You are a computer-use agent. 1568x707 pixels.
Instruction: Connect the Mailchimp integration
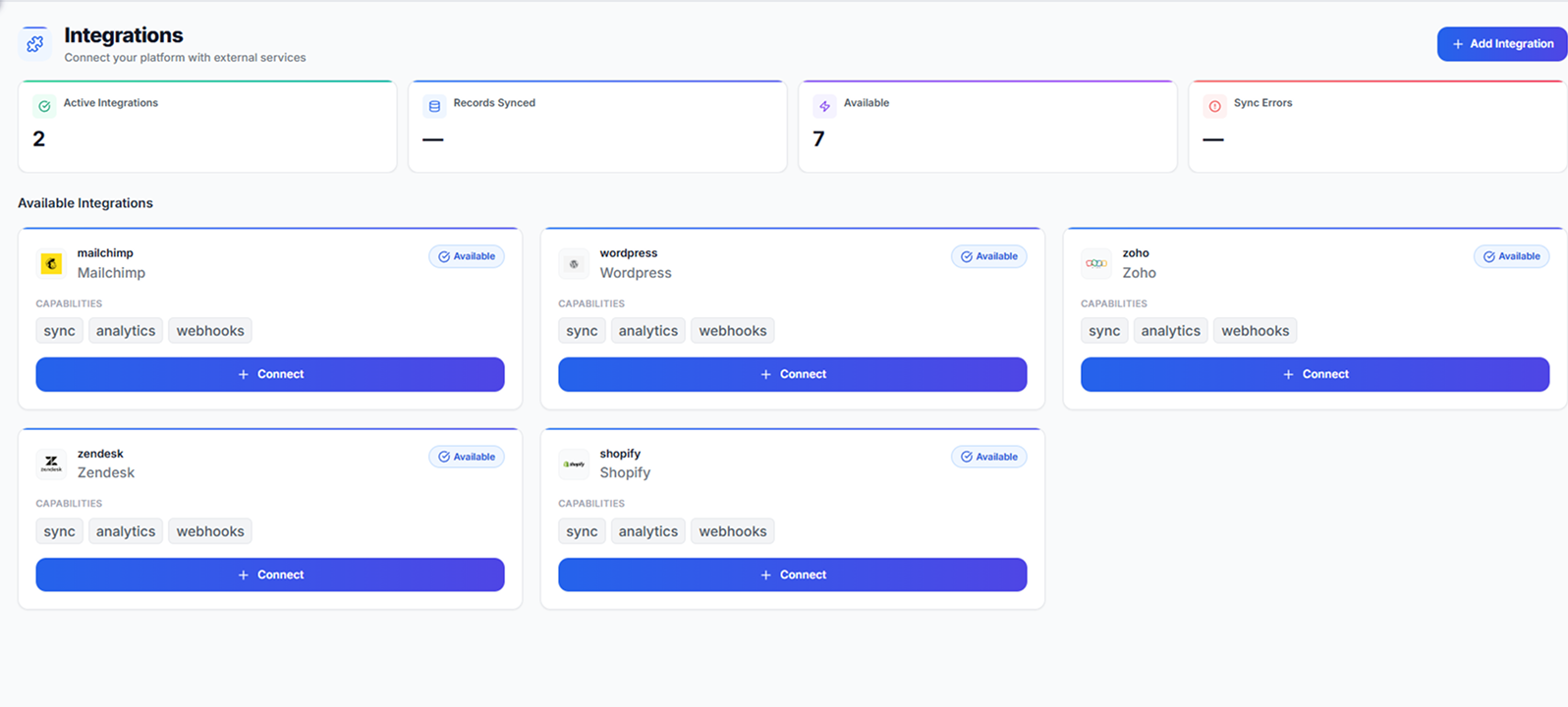(x=270, y=374)
